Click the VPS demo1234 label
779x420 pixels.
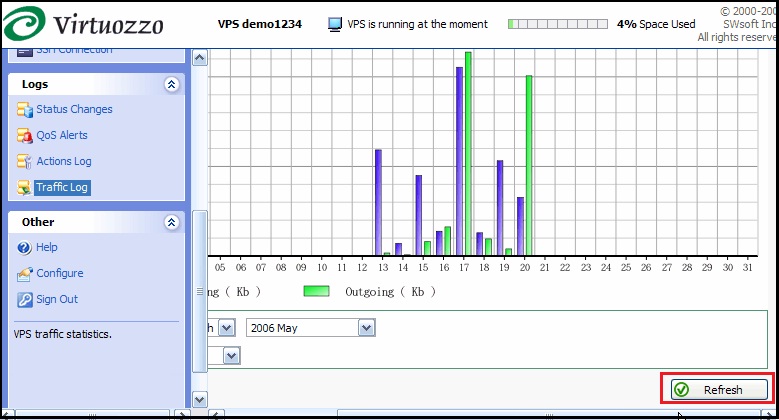pos(260,24)
